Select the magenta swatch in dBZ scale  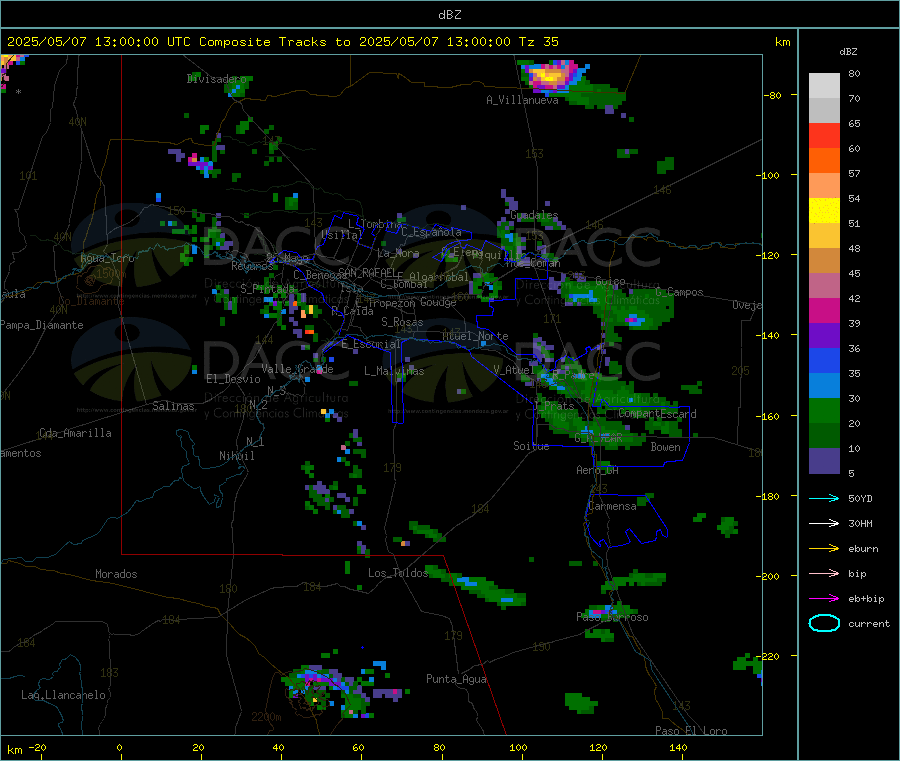point(824,310)
